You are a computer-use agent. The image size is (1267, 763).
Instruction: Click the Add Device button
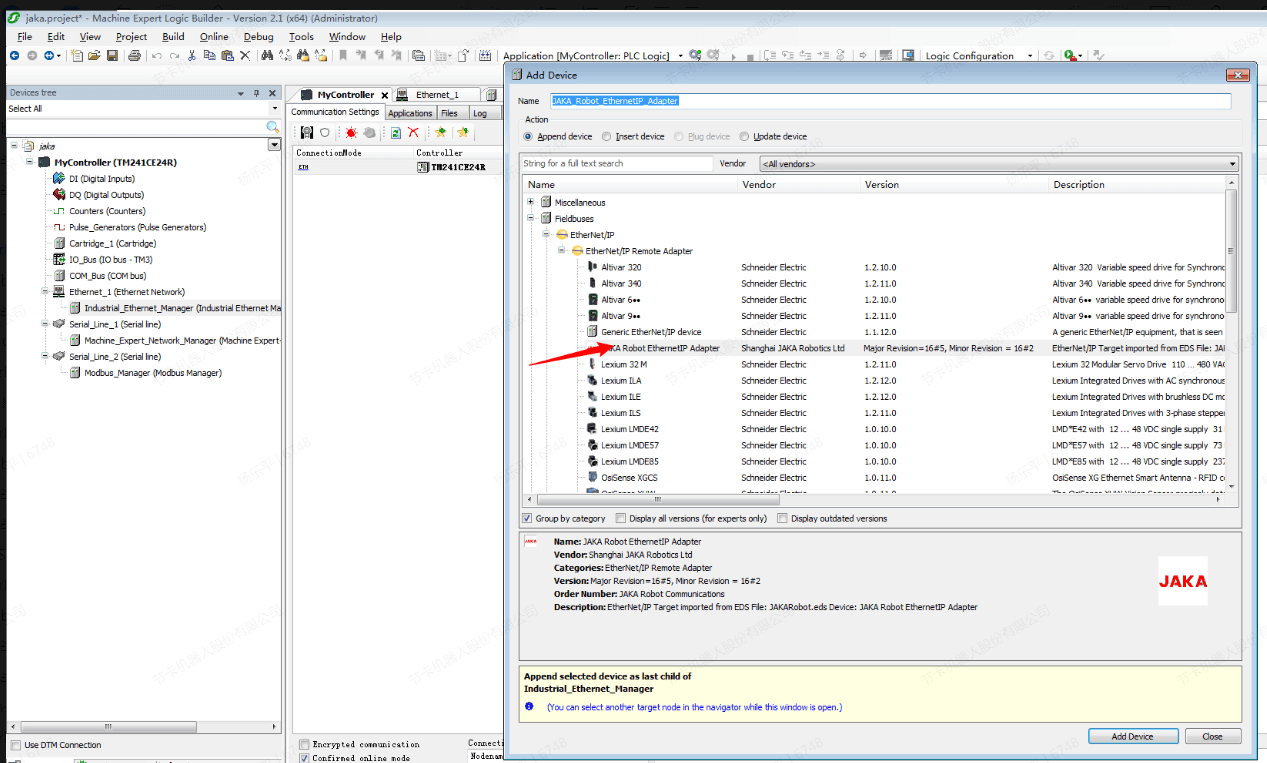1132,736
